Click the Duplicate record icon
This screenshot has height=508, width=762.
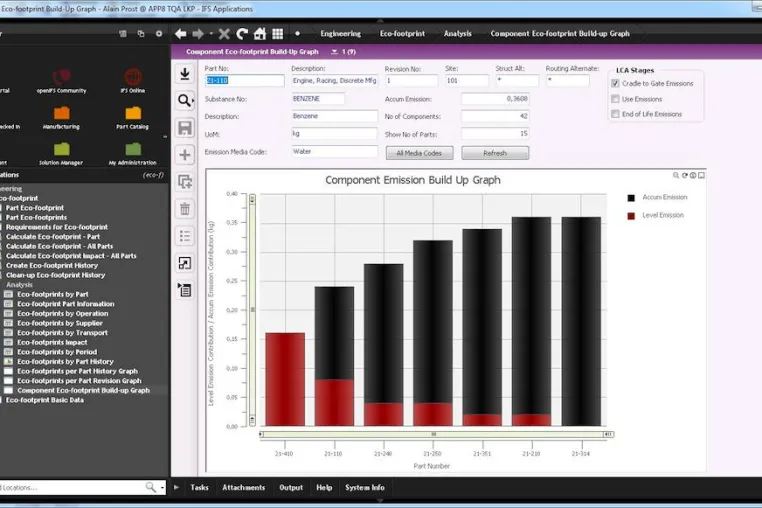tap(185, 182)
